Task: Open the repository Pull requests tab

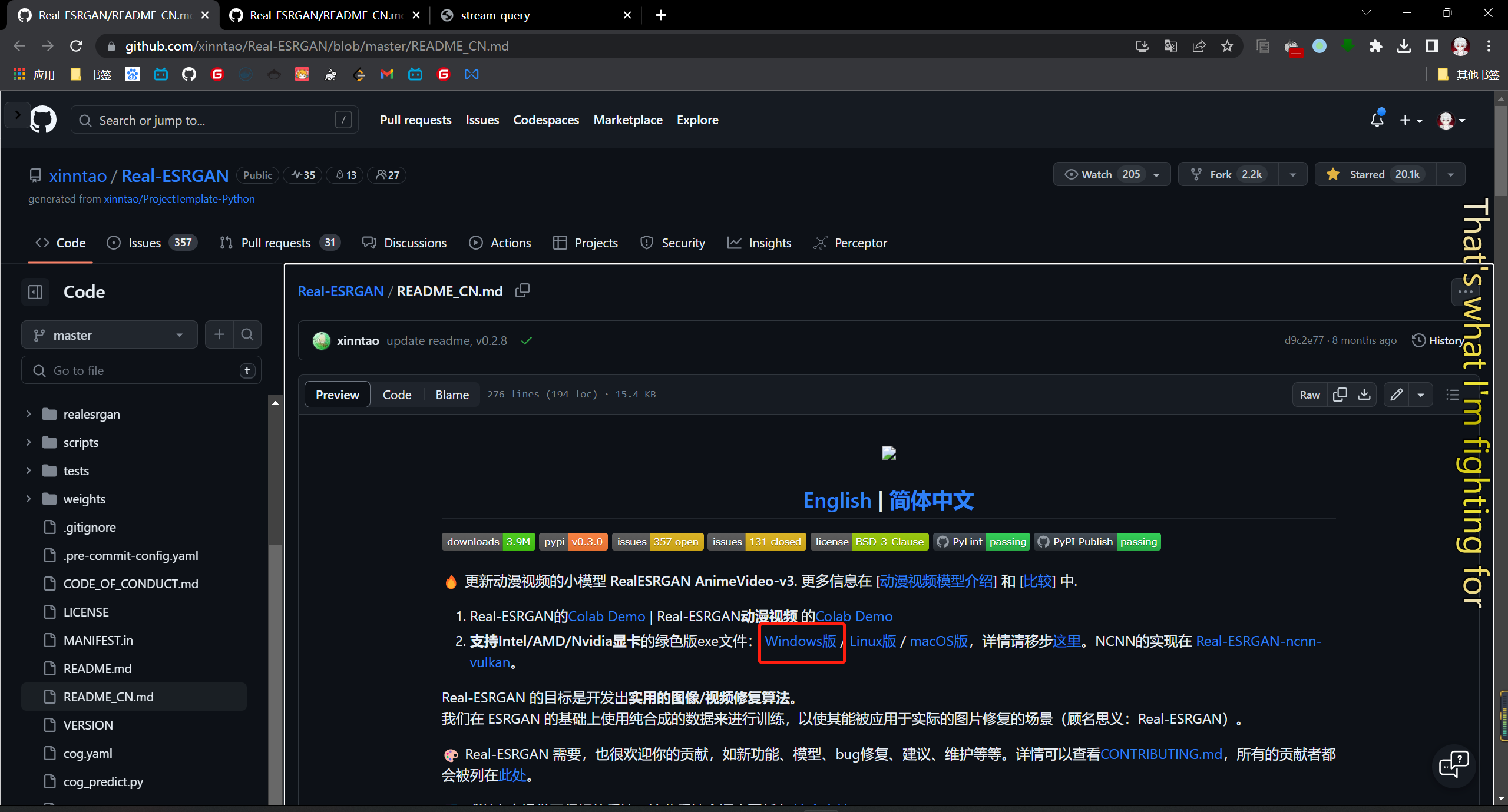Action: (x=280, y=243)
